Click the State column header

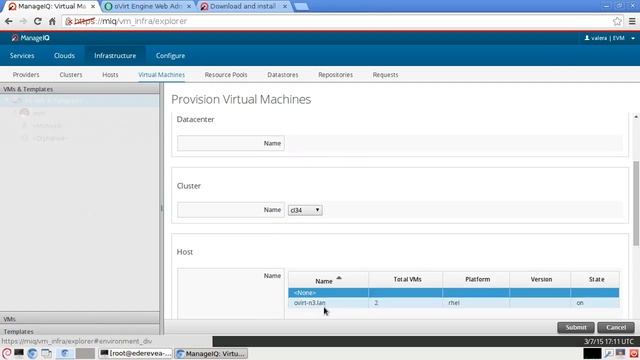tap(596, 280)
